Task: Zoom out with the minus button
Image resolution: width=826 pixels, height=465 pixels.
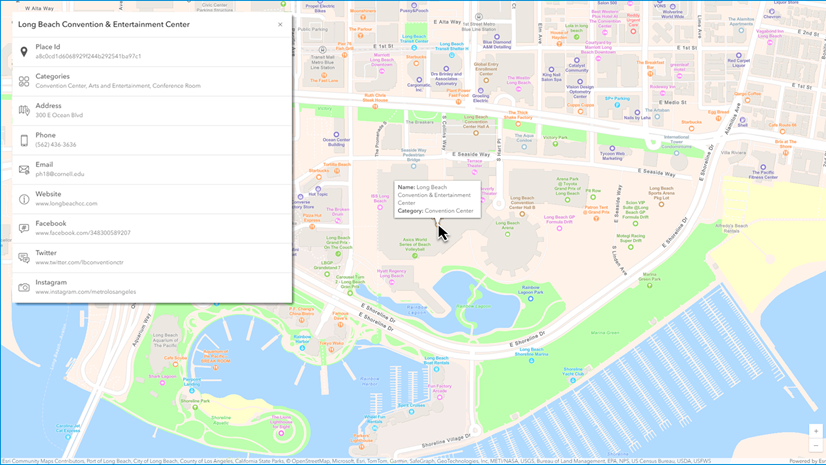Action: pyautogui.click(x=816, y=445)
